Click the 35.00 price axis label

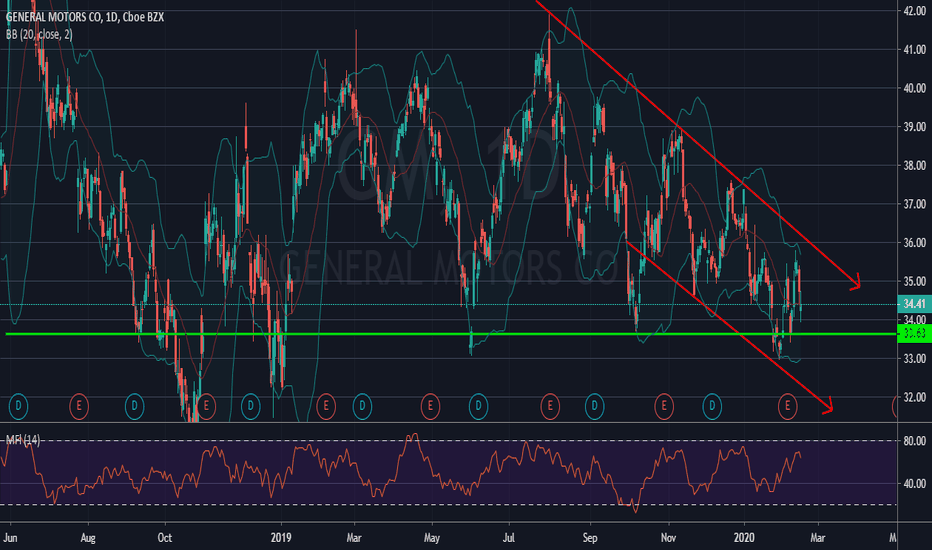[914, 281]
